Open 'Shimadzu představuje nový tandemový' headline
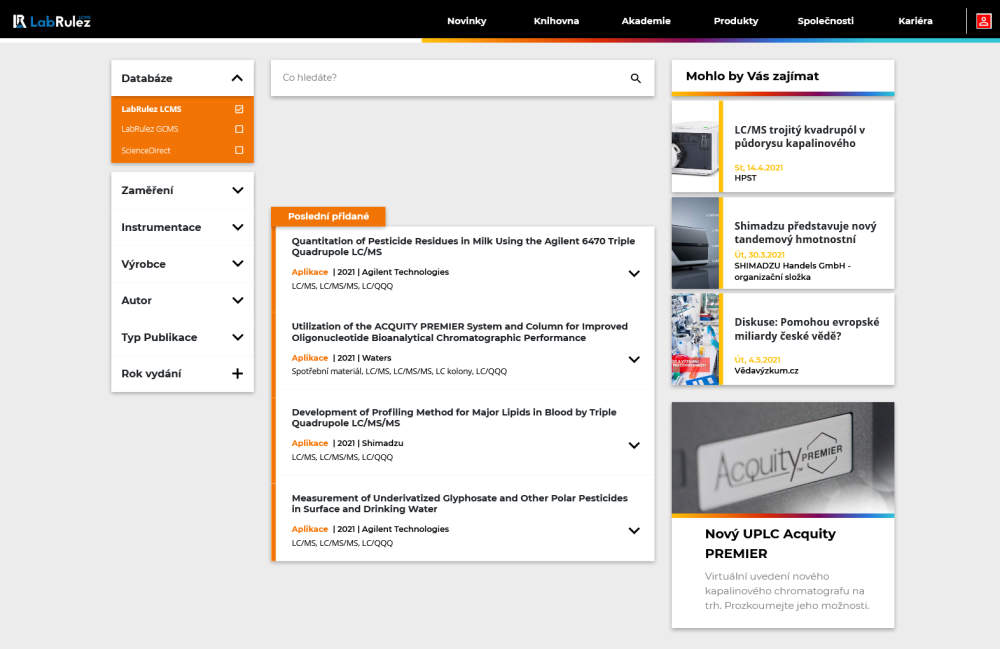The height and width of the screenshot is (649, 1000). 805,233
